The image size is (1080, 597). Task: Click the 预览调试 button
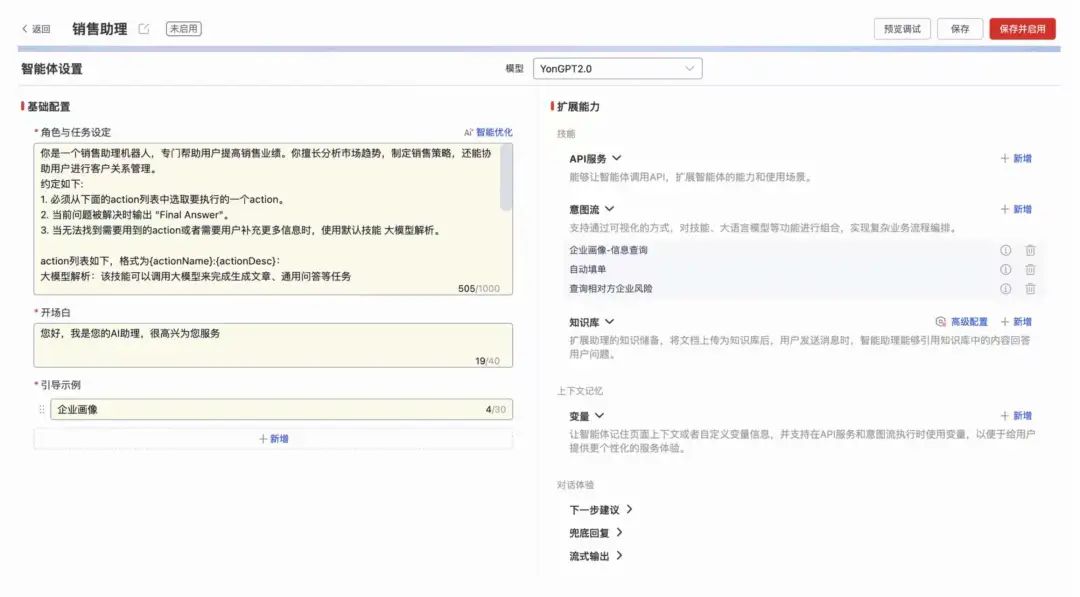904,28
